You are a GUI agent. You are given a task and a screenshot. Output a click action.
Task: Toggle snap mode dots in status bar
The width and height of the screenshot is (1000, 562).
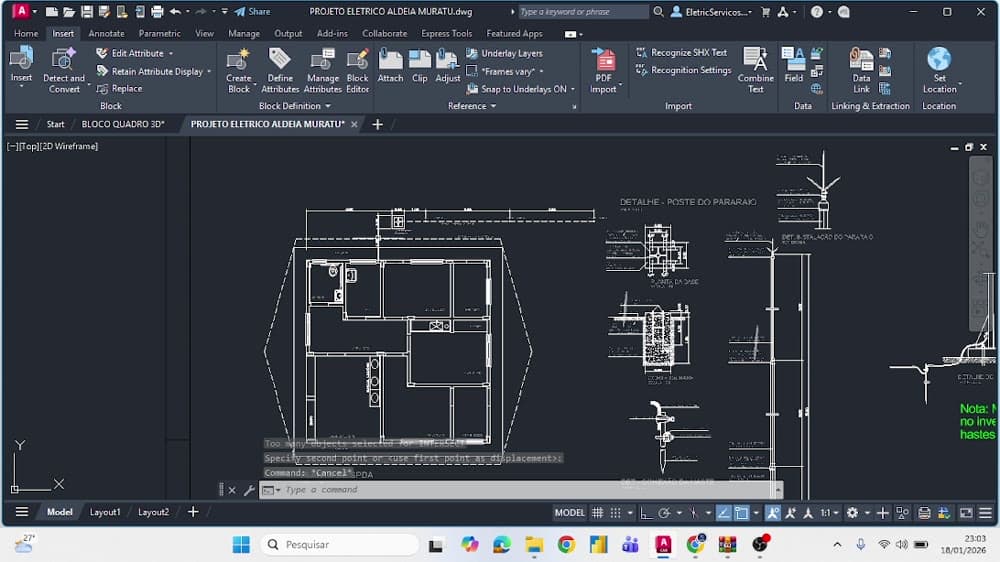coord(615,512)
